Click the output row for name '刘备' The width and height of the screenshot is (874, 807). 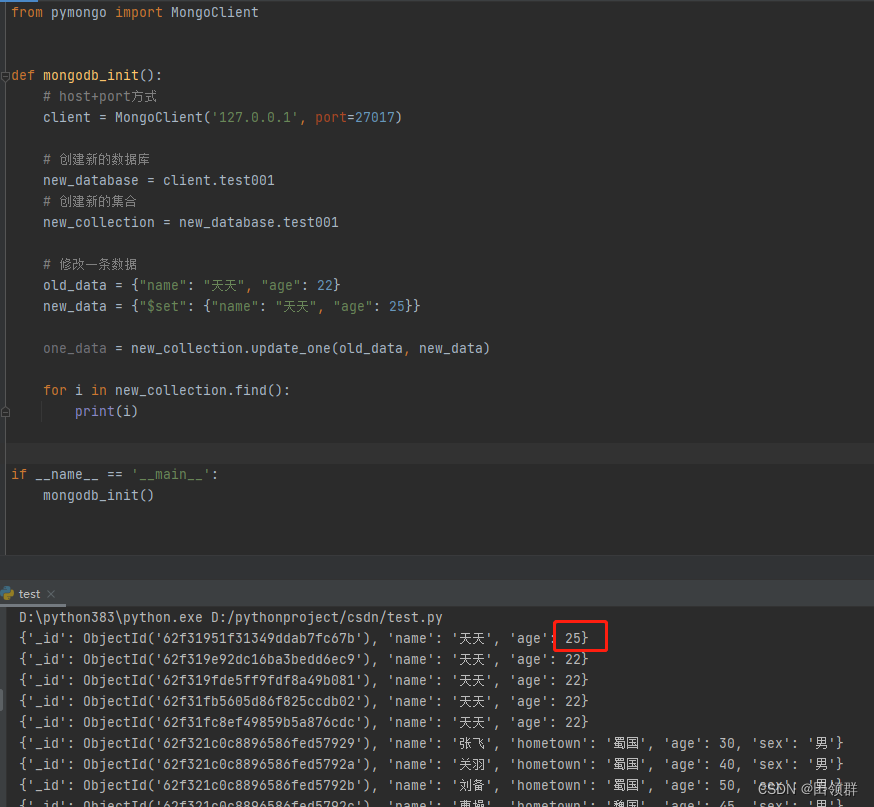tap(431, 785)
